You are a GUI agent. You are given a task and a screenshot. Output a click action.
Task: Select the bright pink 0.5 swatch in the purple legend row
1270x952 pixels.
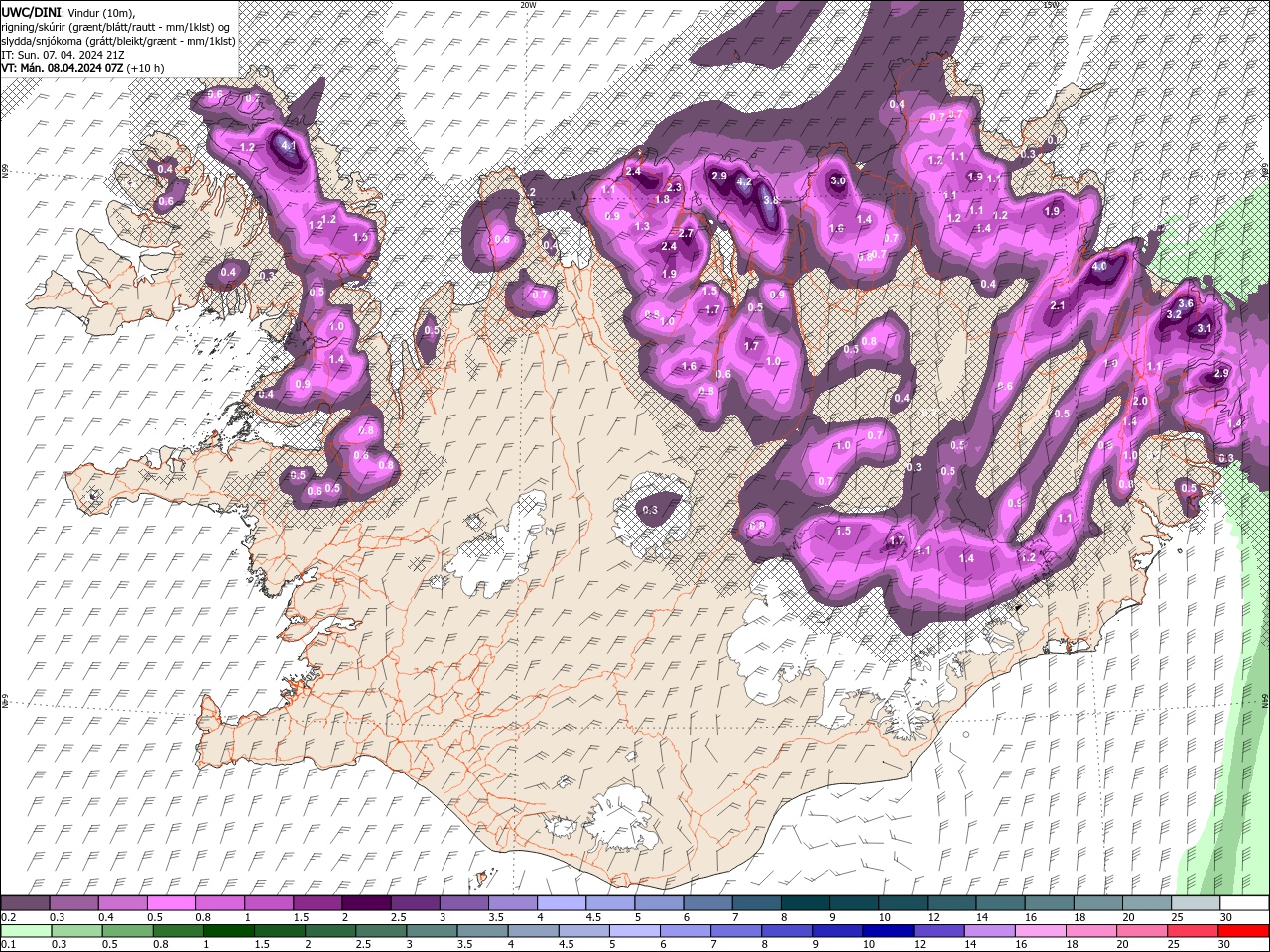[x=171, y=903]
